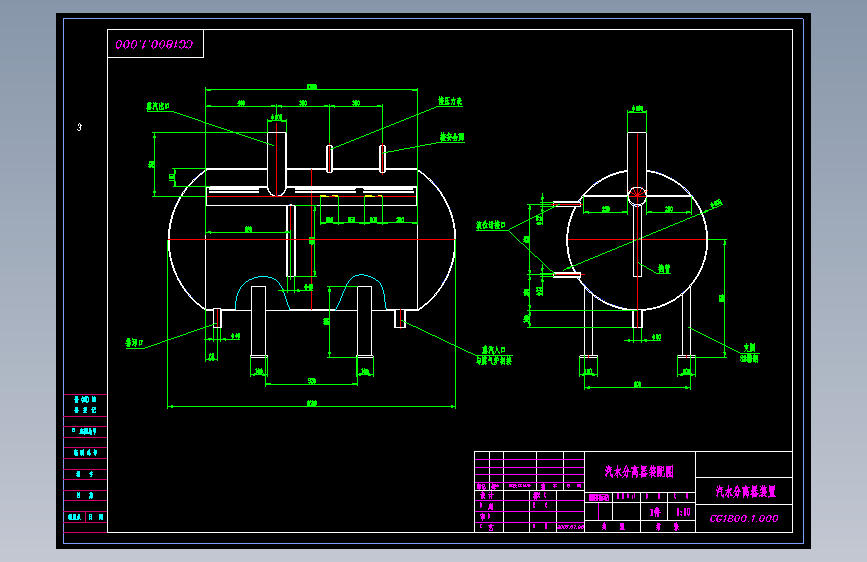
Task: Click the number 3 on the left margin
Action: (79, 127)
